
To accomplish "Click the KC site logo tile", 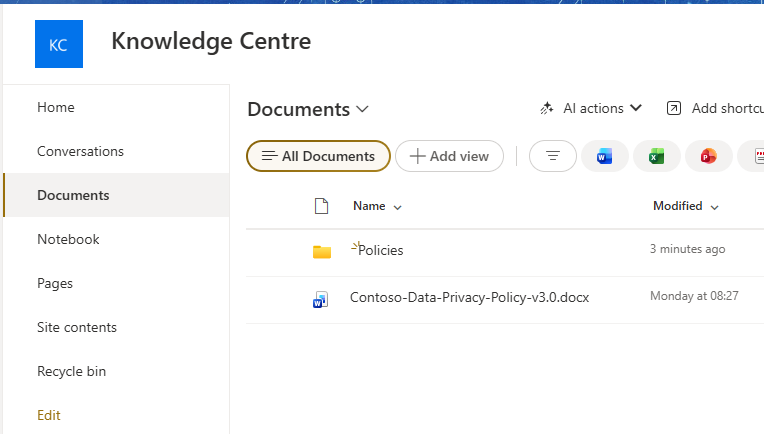I will [59, 44].
